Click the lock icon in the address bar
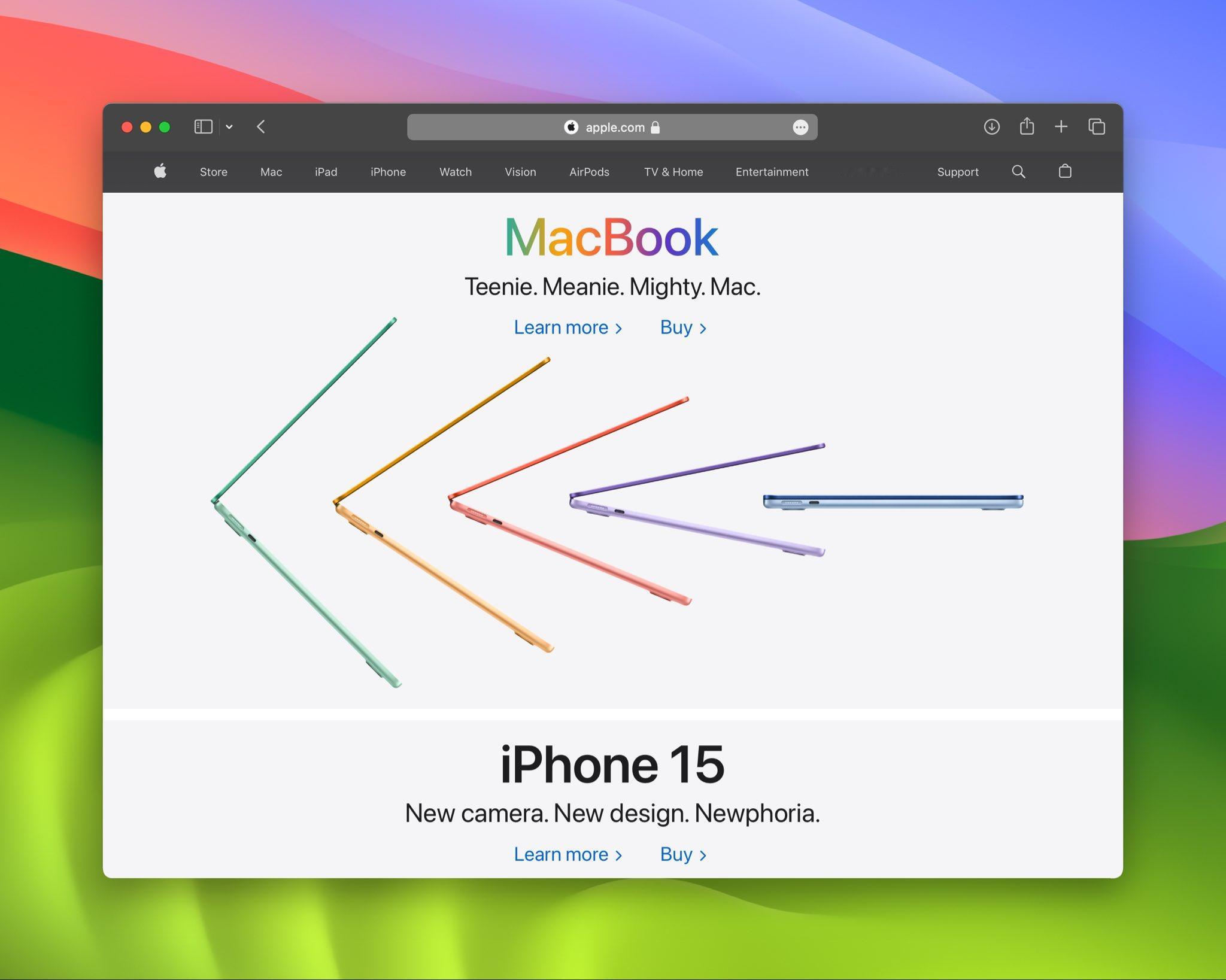Screen dimensions: 1226x980 tap(656, 128)
